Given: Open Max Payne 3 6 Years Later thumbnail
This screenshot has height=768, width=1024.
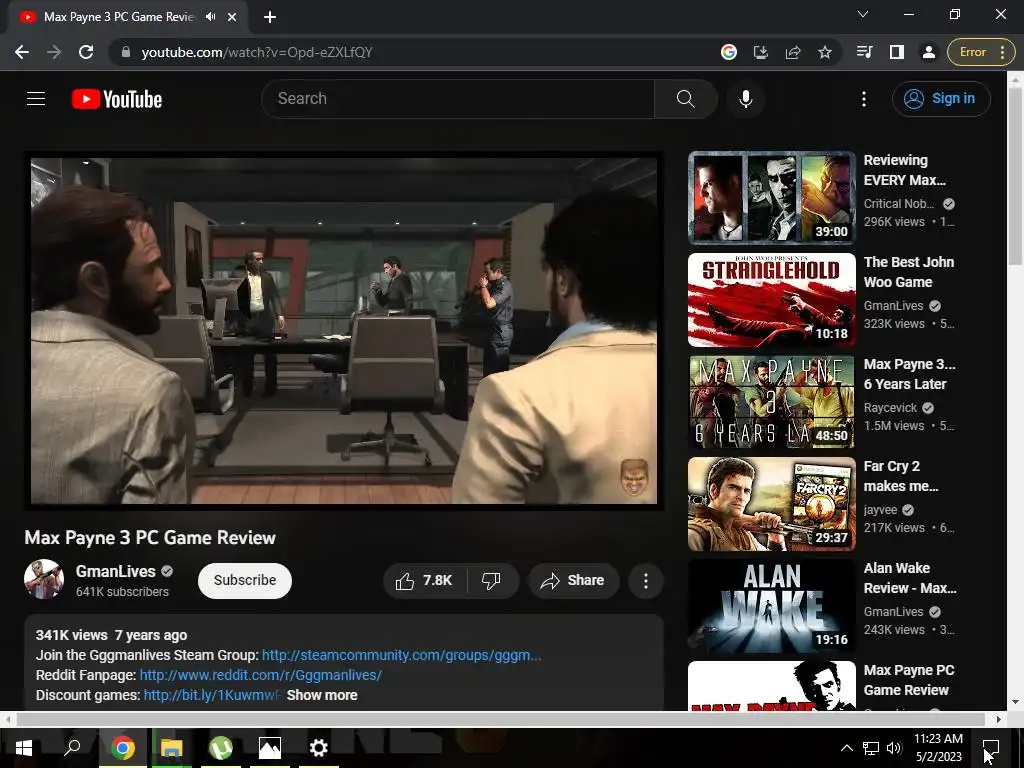Looking at the screenshot, I should tap(771, 402).
